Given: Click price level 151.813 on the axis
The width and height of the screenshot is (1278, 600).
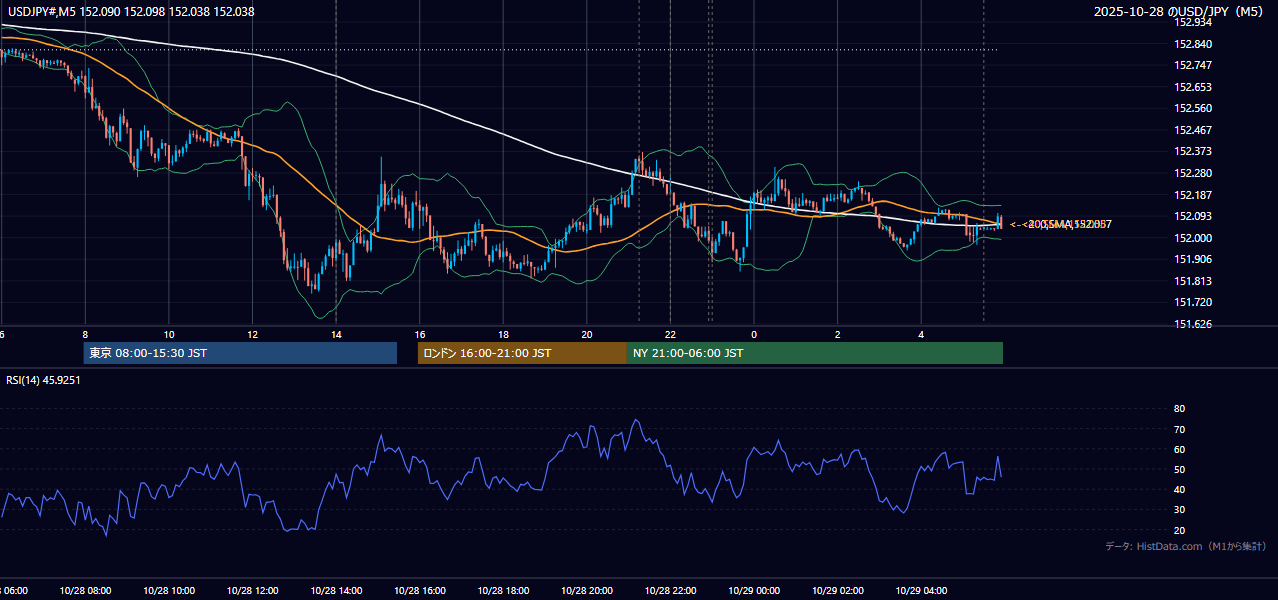Looking at the screenshot, I should [1193, 281].
